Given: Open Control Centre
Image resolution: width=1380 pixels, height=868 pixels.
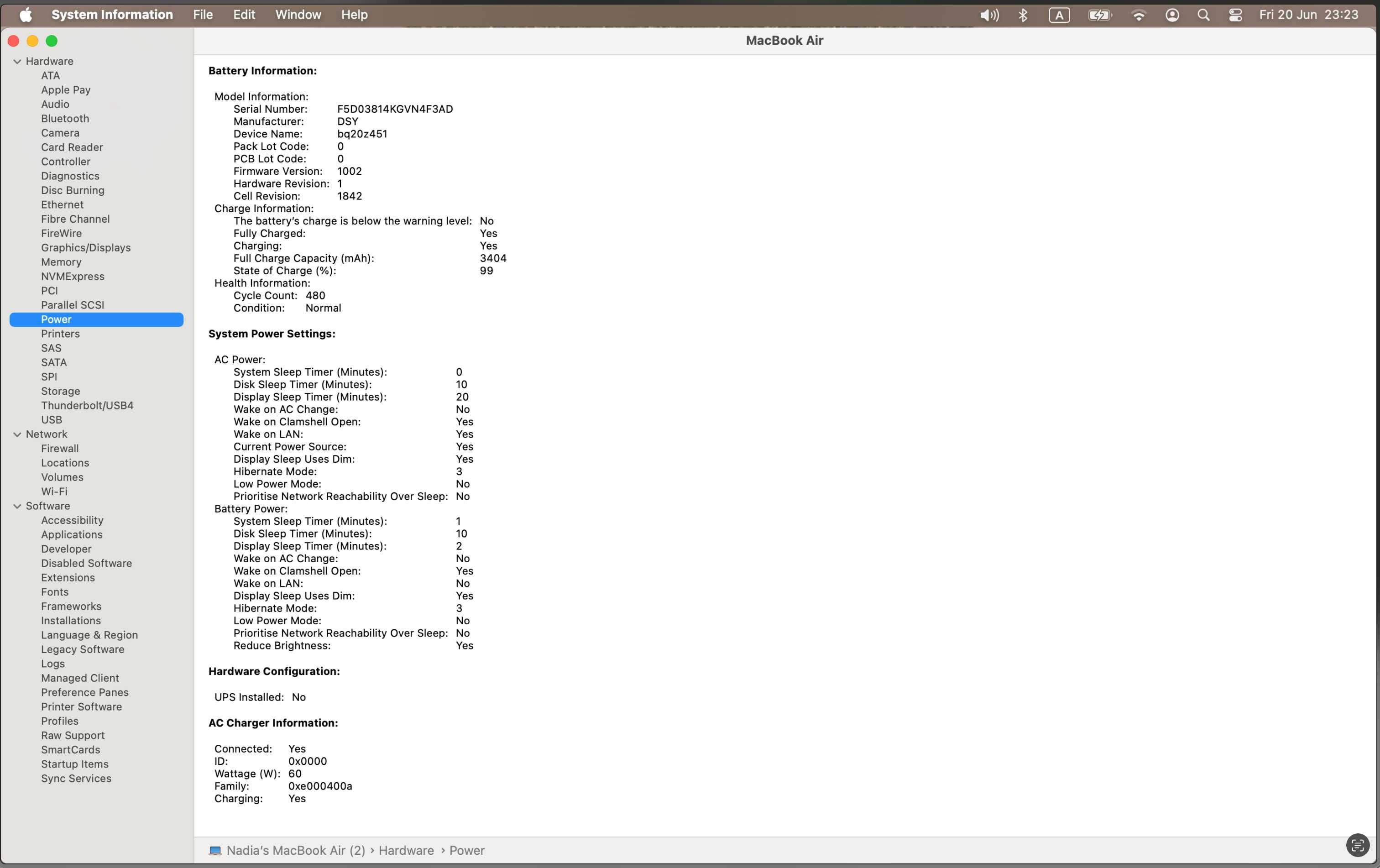Looking at the screenshot, I should 1236,15.
